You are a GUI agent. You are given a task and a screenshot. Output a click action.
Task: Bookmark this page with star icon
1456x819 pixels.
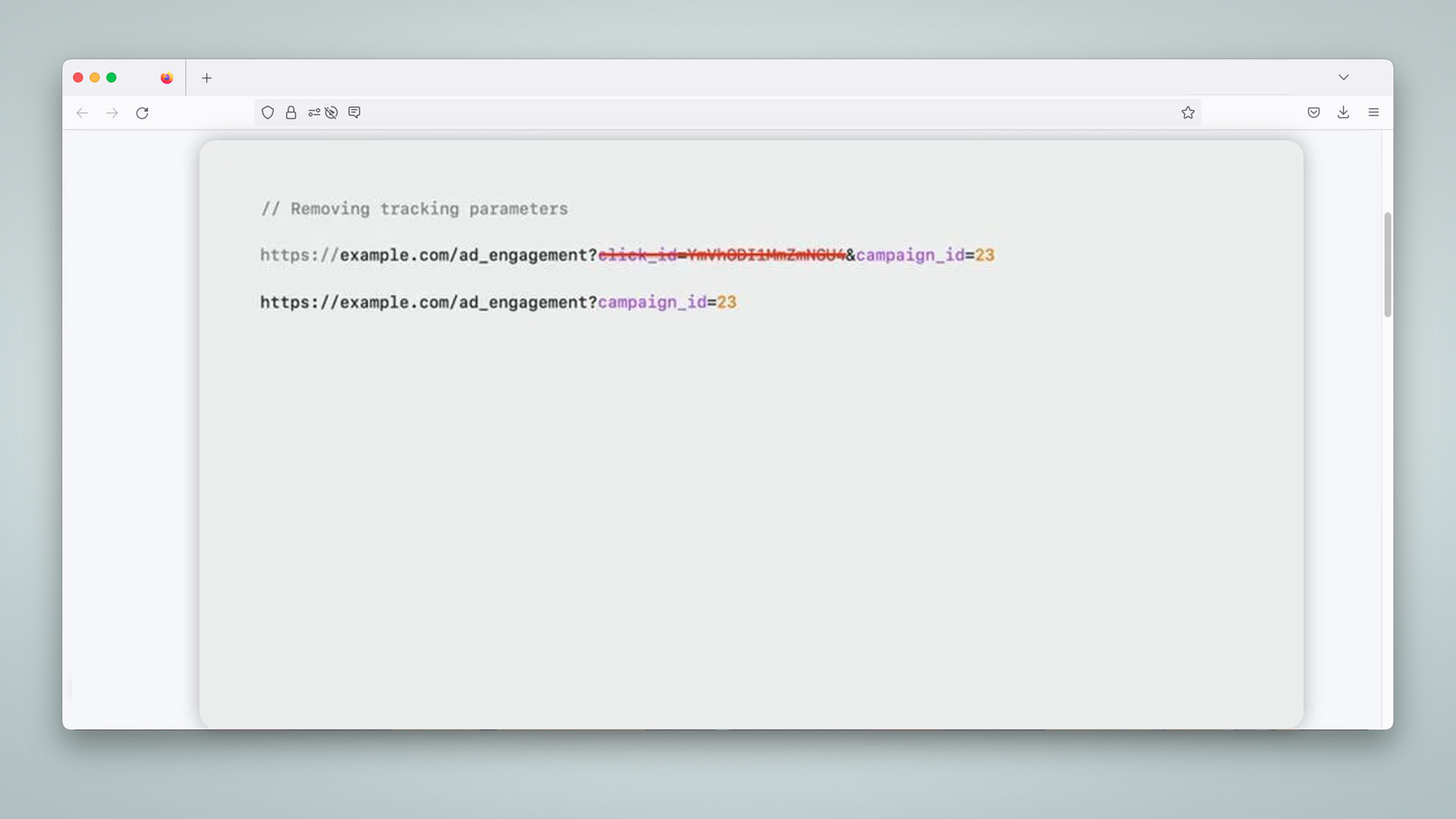pyautogui.click(x=1188, y=112)
